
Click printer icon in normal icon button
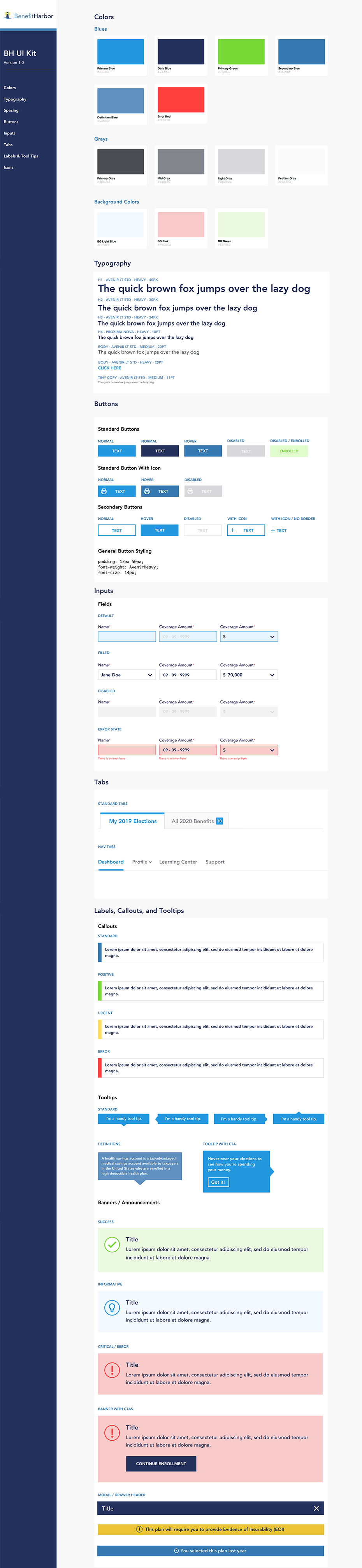(x=104, y=491)
